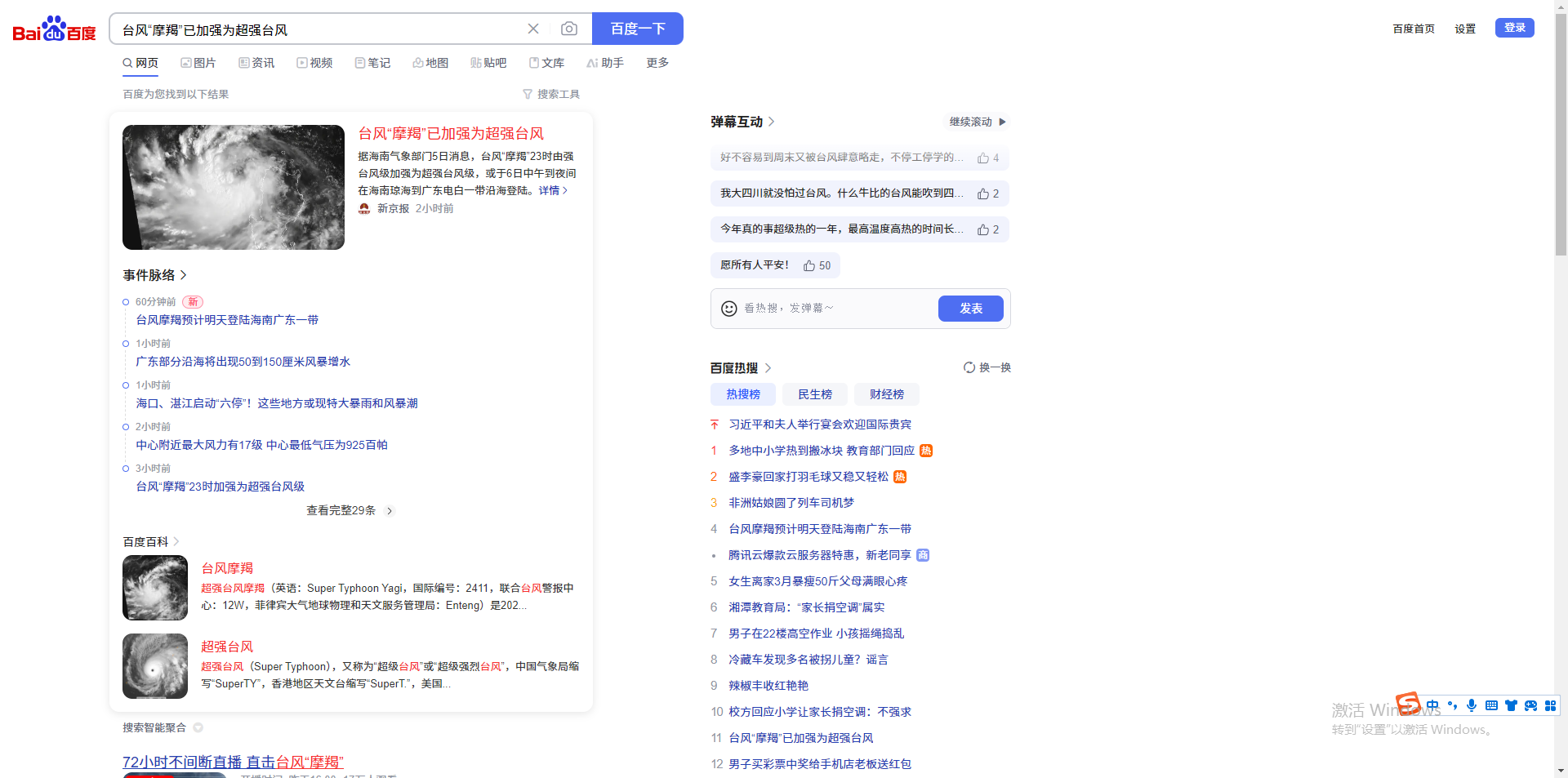1568x778 pixels.
Task: Open the 72小时不间断直播 直击台风"摩羯" link
Action: [233, 762]
